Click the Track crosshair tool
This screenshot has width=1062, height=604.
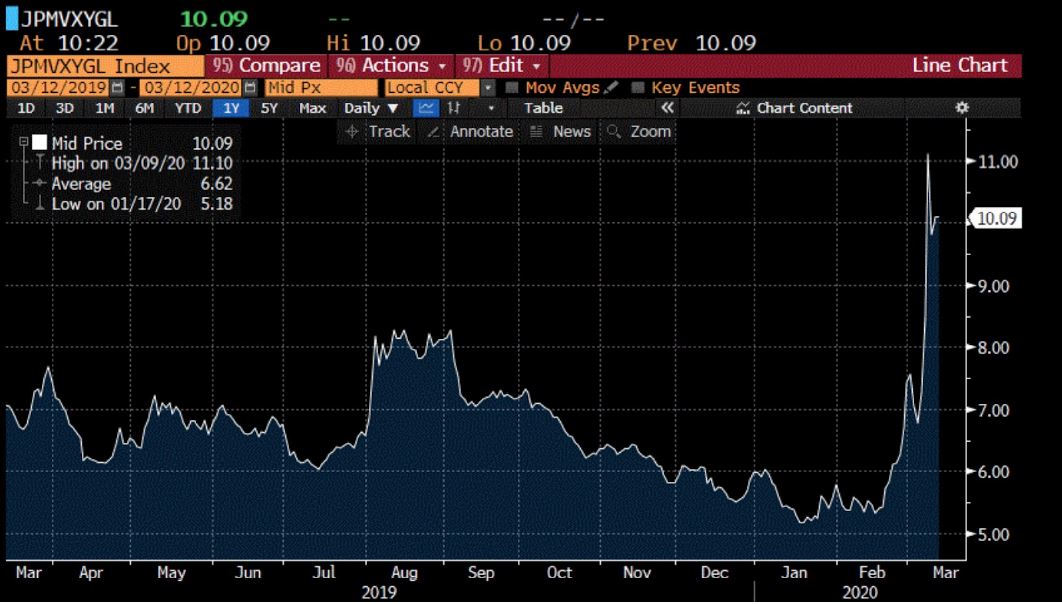(x=377, y=131)
